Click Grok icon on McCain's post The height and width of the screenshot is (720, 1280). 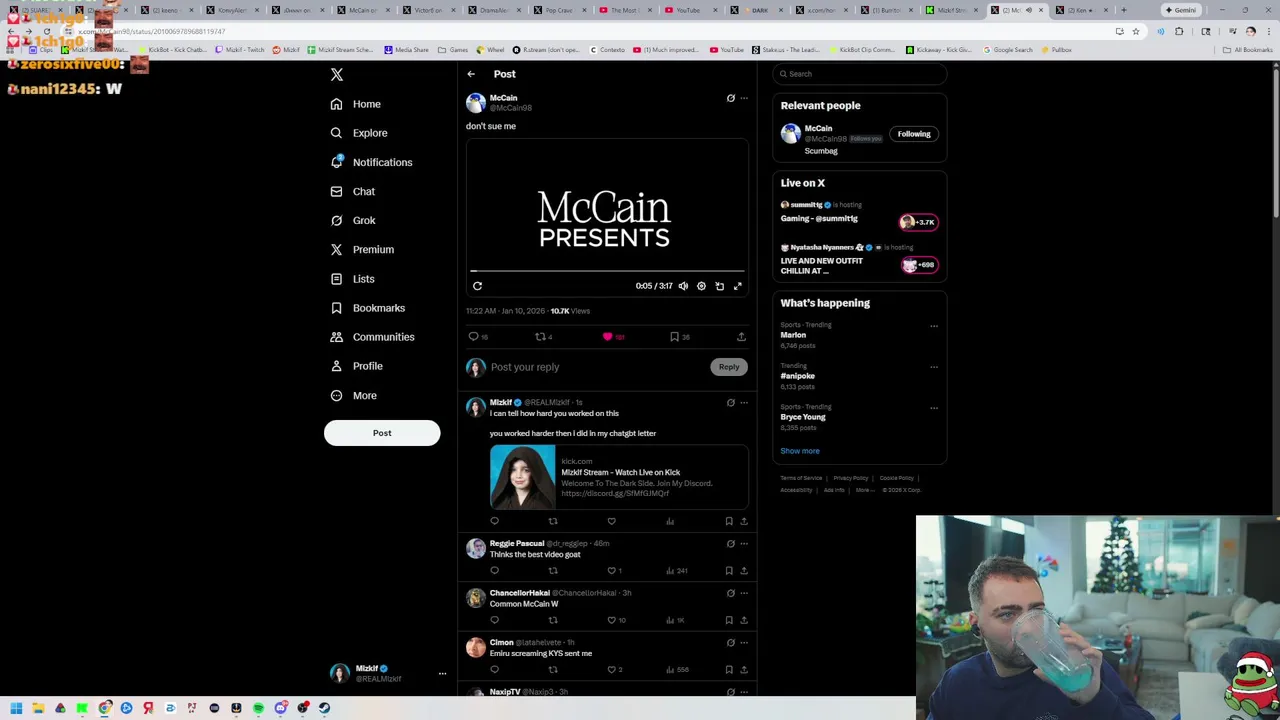click(x=730, y=98)
